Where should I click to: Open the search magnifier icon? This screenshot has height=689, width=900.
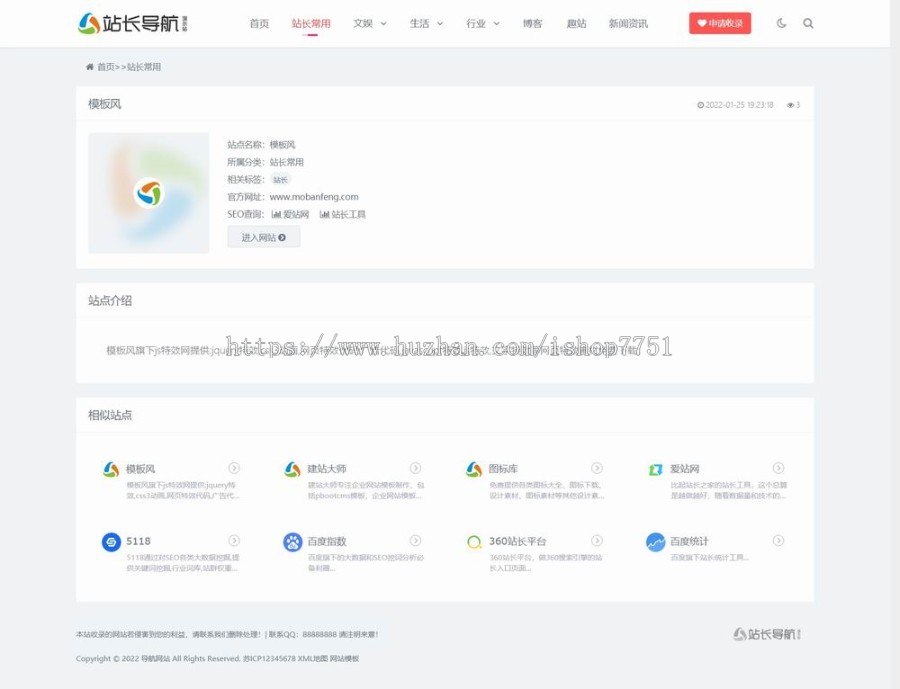pos(808,24)
